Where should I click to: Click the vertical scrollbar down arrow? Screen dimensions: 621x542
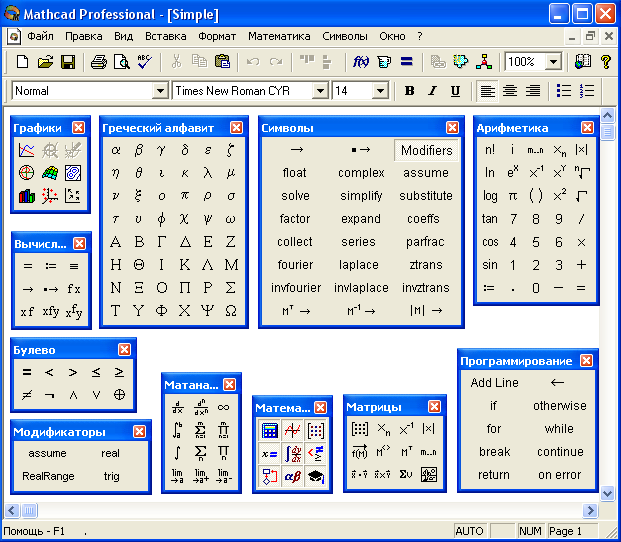pos(607,493)
